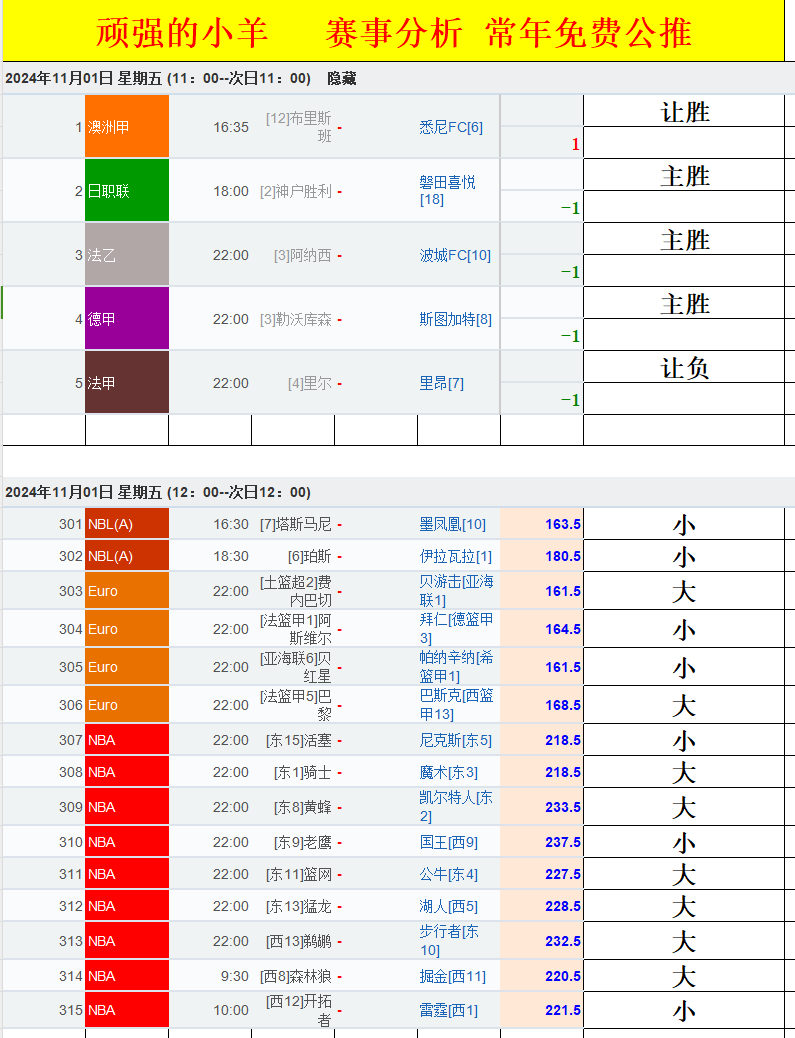Open the 贝游击[亚海联1] team link
Viewport: 795px width, 1038px height.
click(456, 590)
